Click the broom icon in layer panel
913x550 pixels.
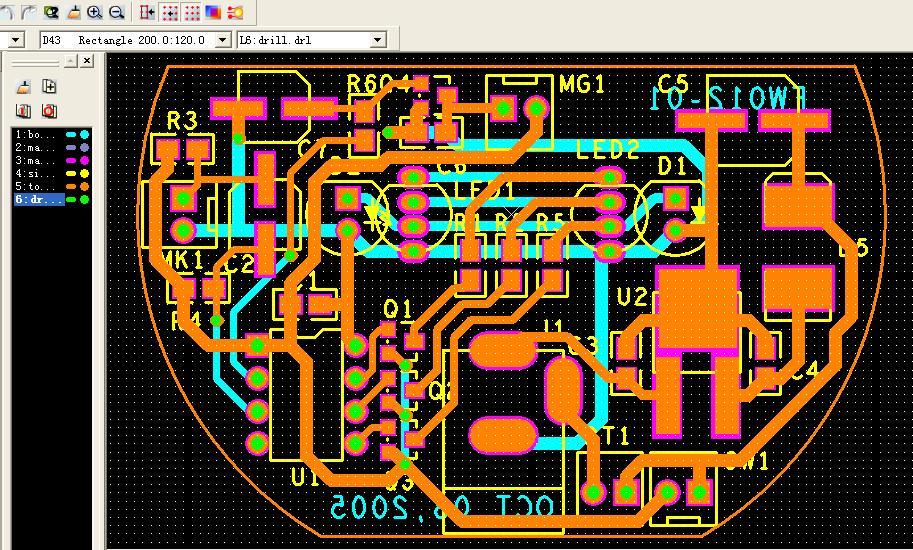click(x=23, y=87)
